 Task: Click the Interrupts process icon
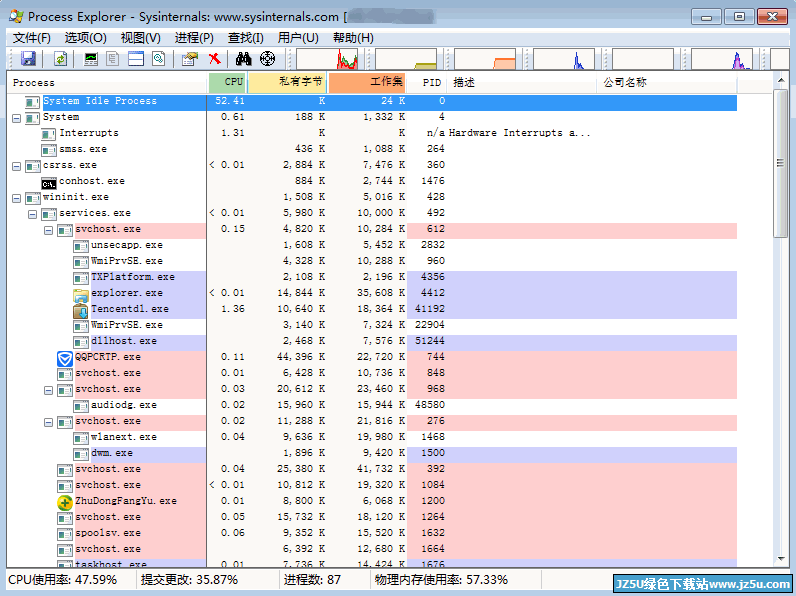point(49,135)
